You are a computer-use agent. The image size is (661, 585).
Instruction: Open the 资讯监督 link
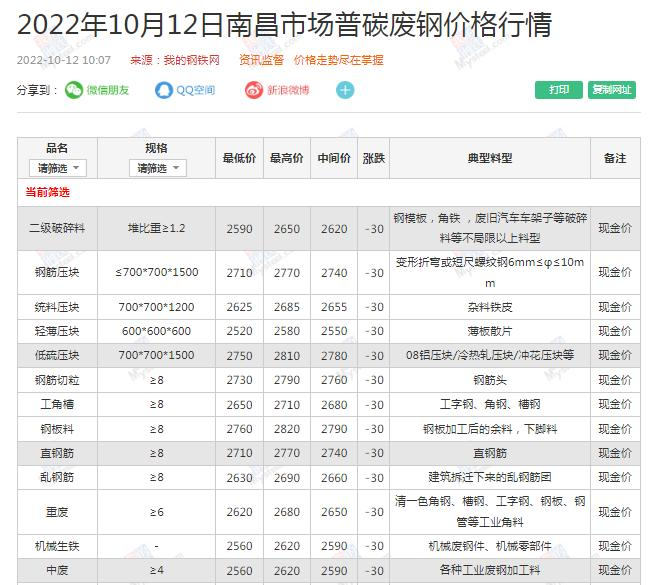tap(261, 60)
